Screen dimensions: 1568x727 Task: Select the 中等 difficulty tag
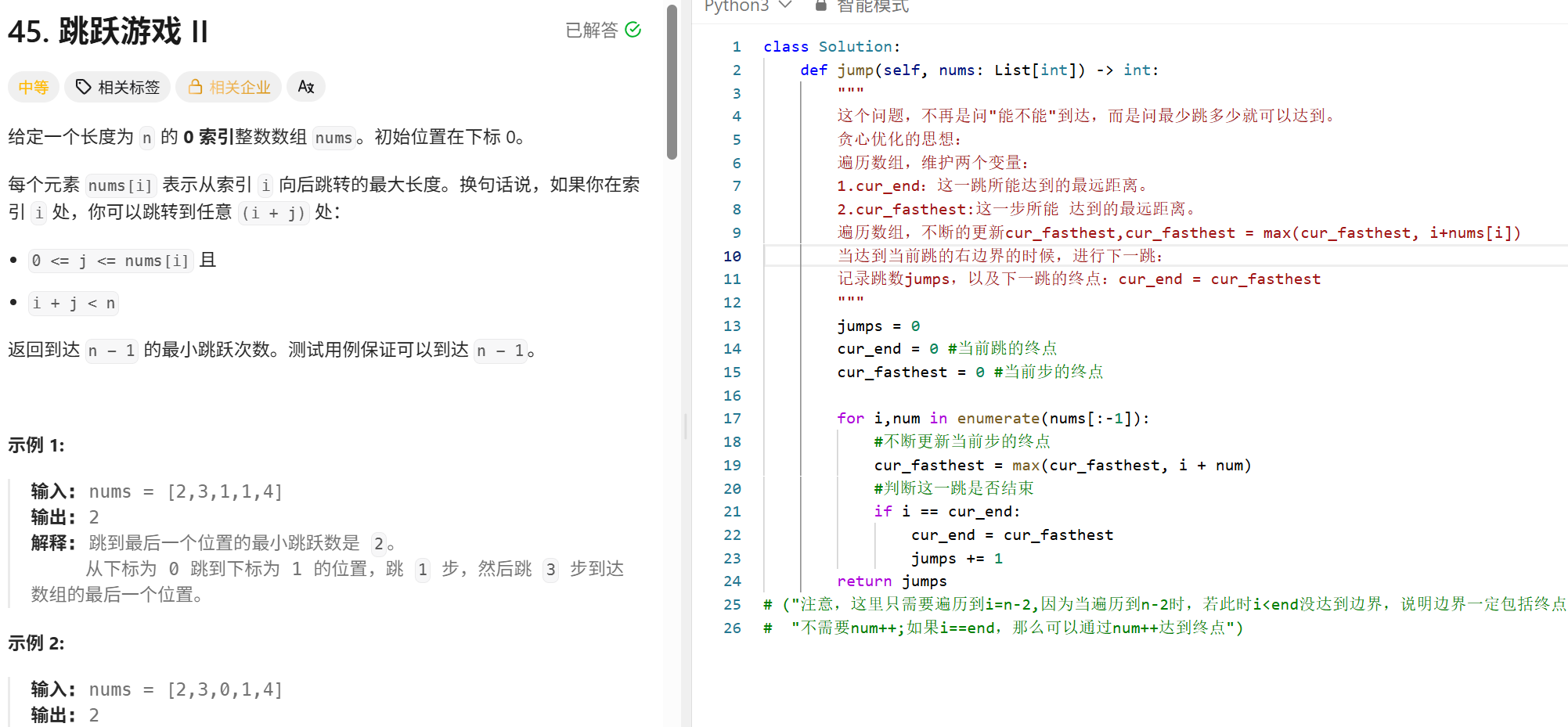pos(34,87)
